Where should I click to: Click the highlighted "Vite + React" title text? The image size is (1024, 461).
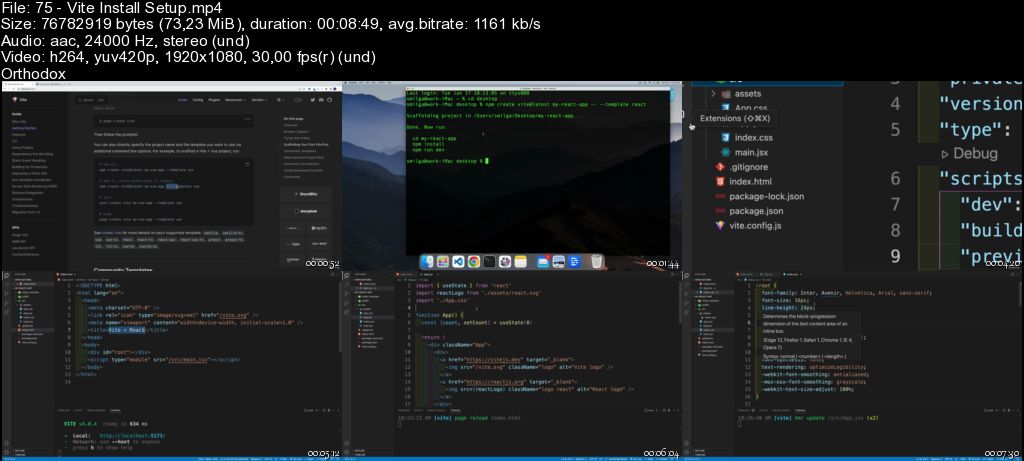127,330
